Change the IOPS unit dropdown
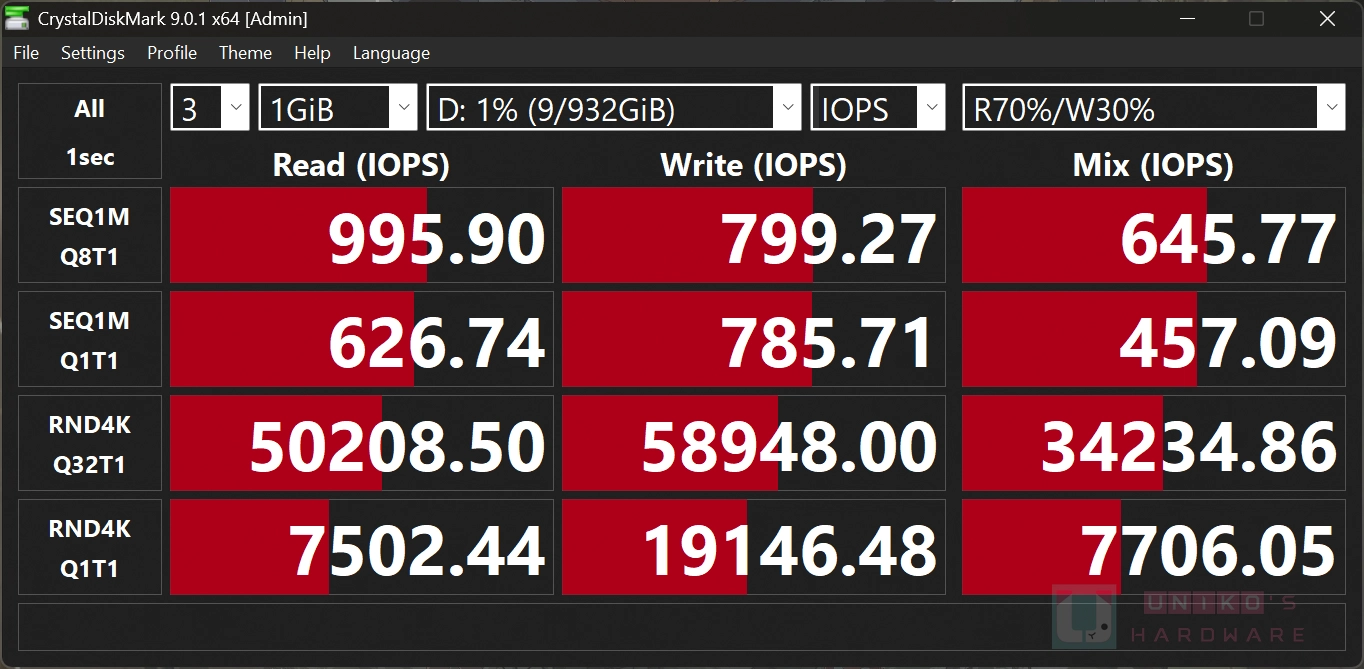 pos(878,108)
